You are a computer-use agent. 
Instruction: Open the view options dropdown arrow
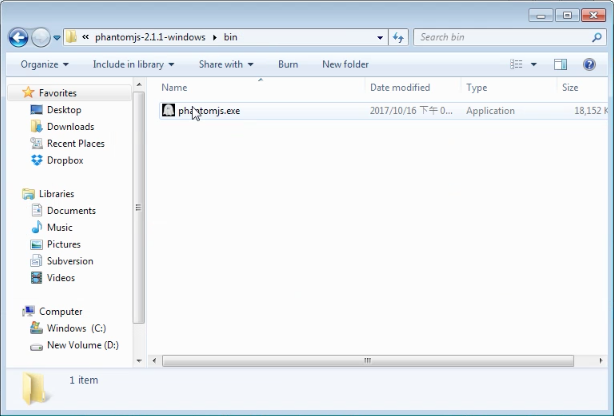(534, 64)
